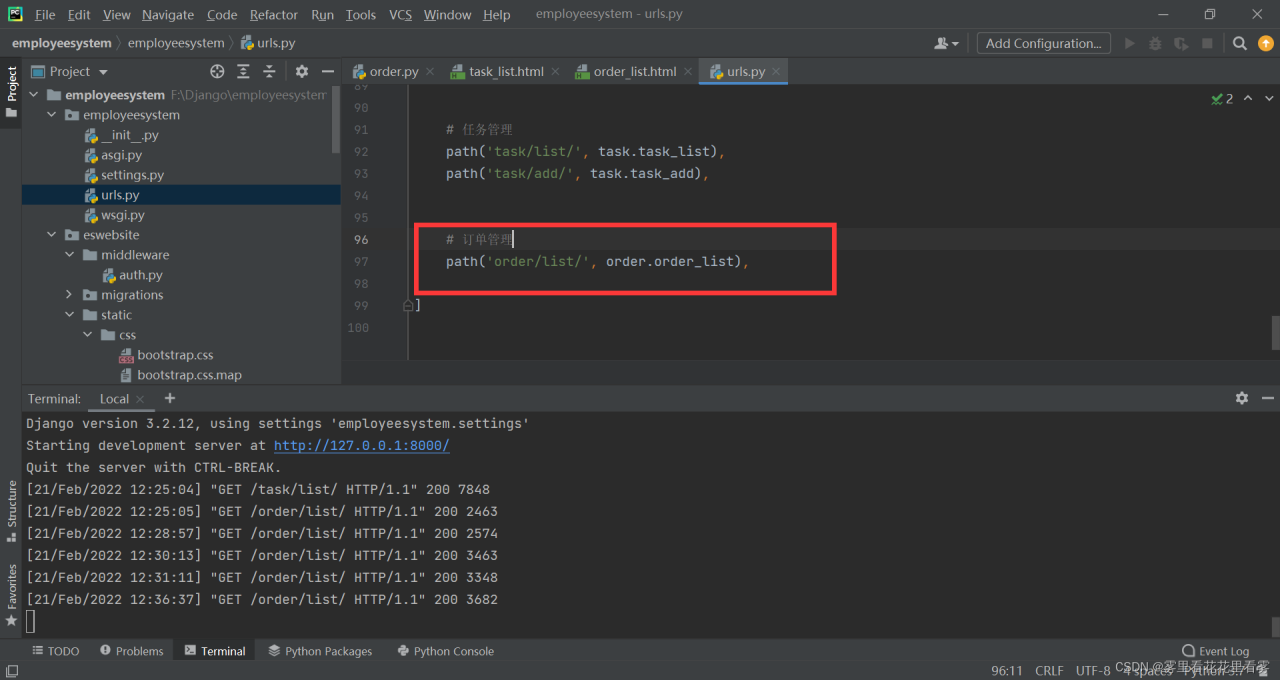
Task: Open Project panel gear options
Action: (x=302, y=71)
